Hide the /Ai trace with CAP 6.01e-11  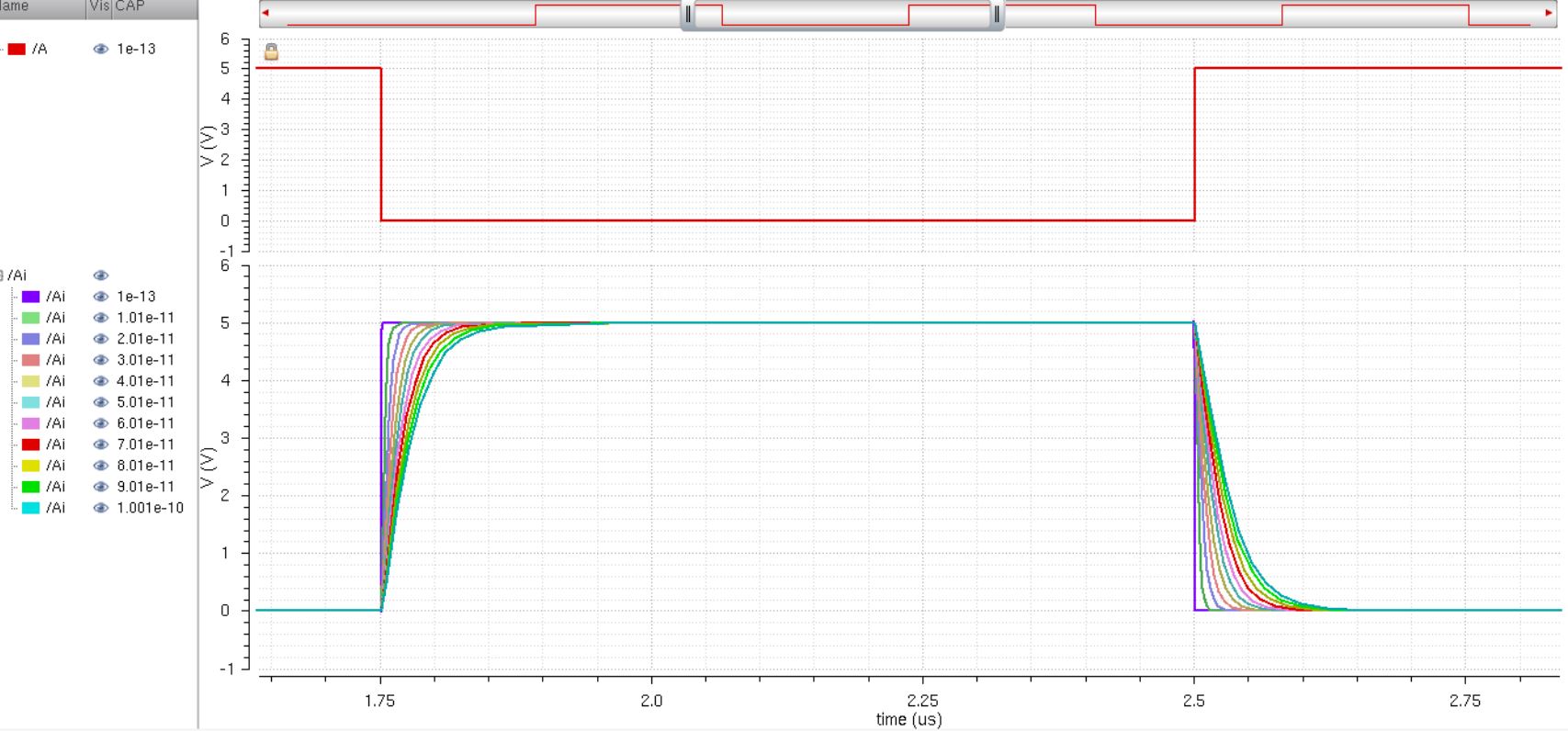[x=100, y=423]
